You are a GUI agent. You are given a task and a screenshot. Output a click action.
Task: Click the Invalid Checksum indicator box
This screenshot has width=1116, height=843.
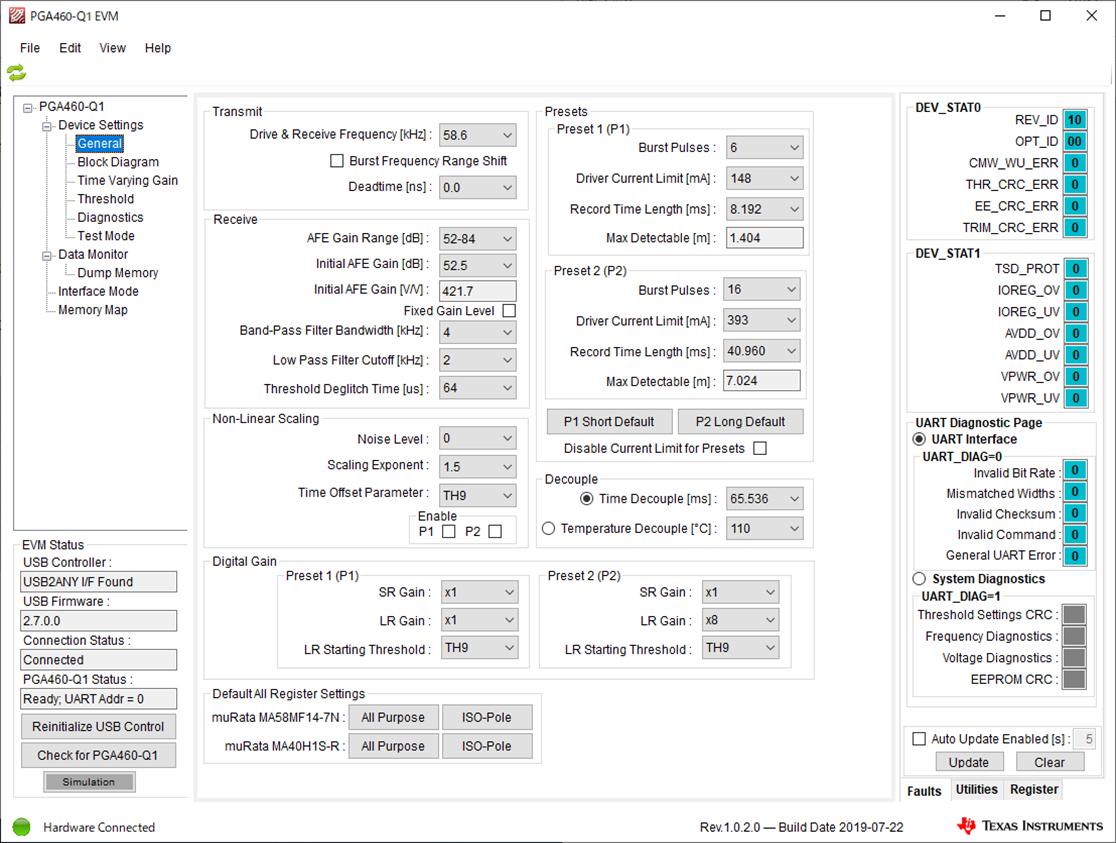point(1075,513)
